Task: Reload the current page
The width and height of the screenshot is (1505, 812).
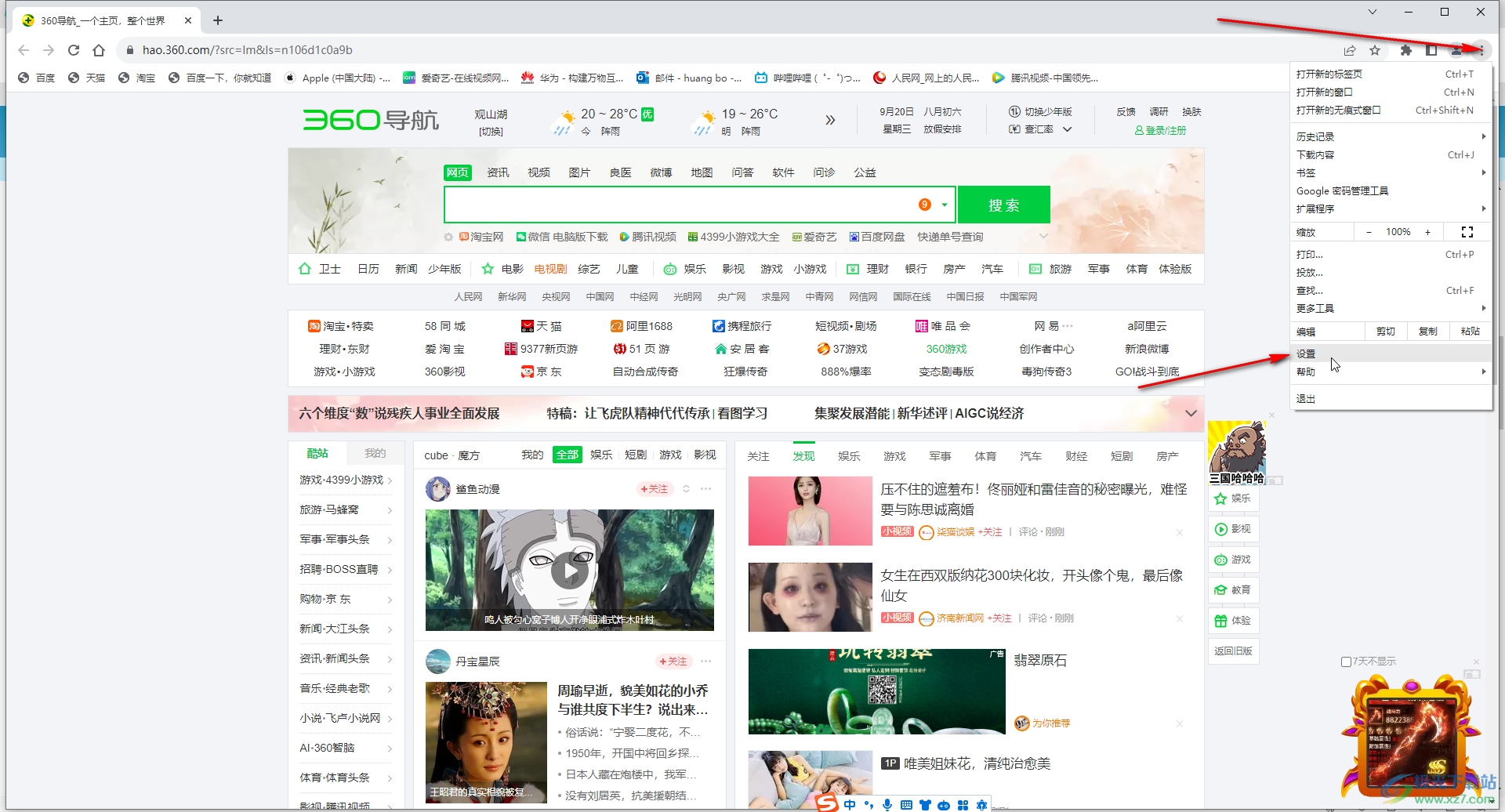Action: pos(74,50)
